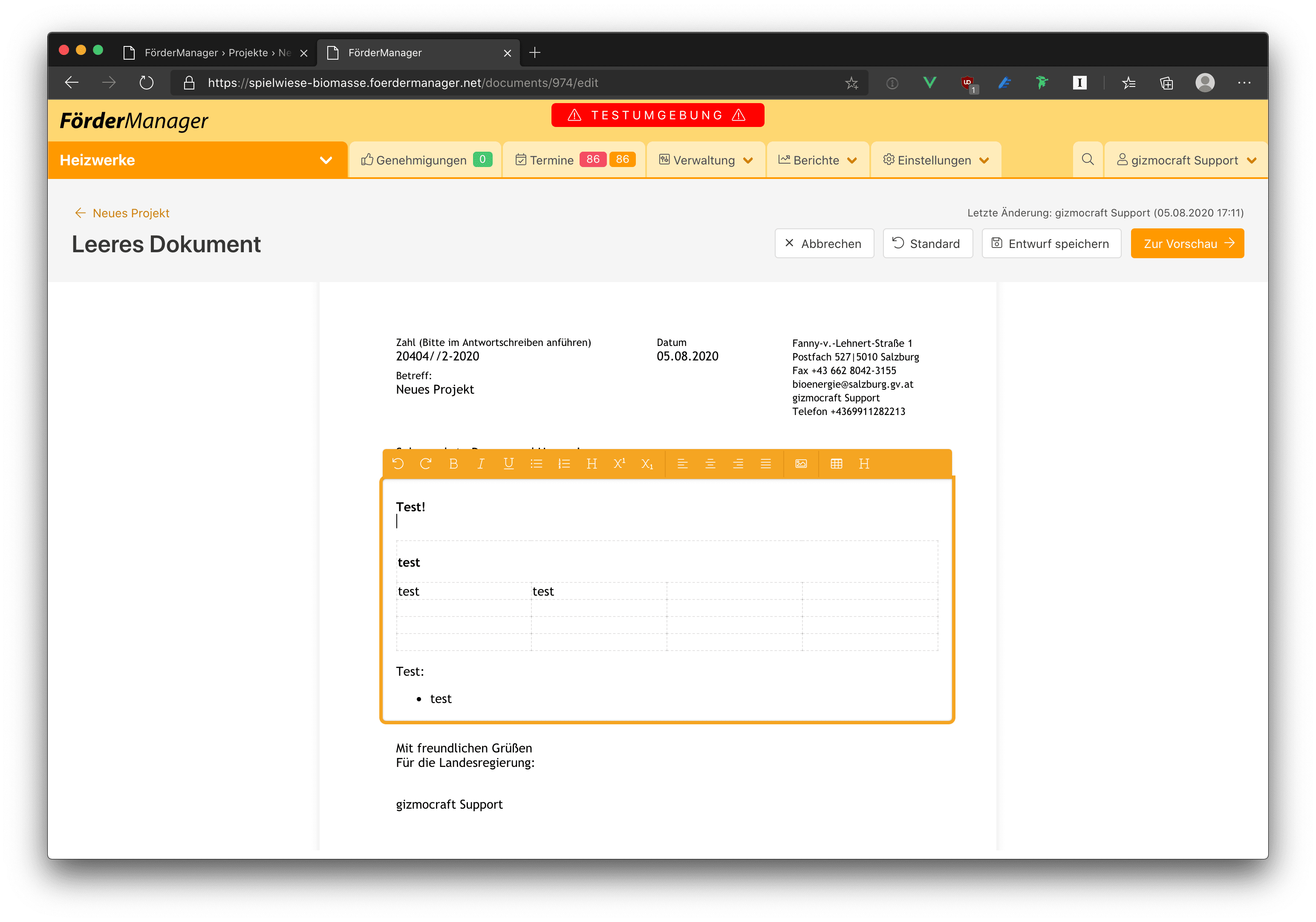Click the green 0 Genehmigungen badge
This screenshot has height=922, width=1316.
[x=482, y=159]
